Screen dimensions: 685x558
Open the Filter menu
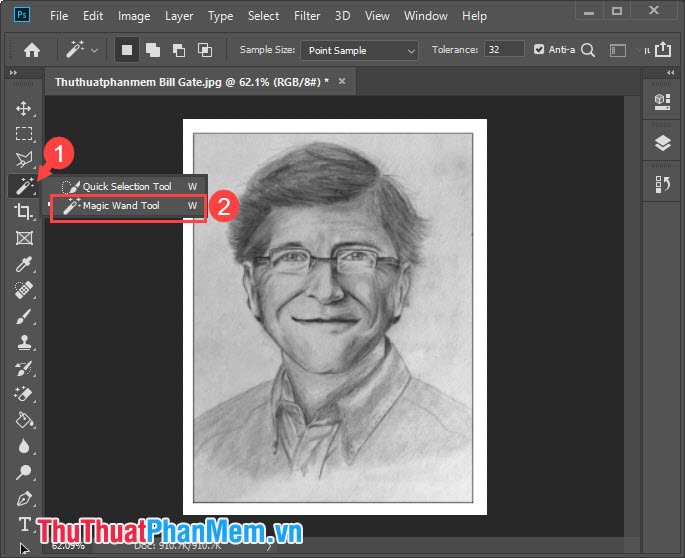307,16
